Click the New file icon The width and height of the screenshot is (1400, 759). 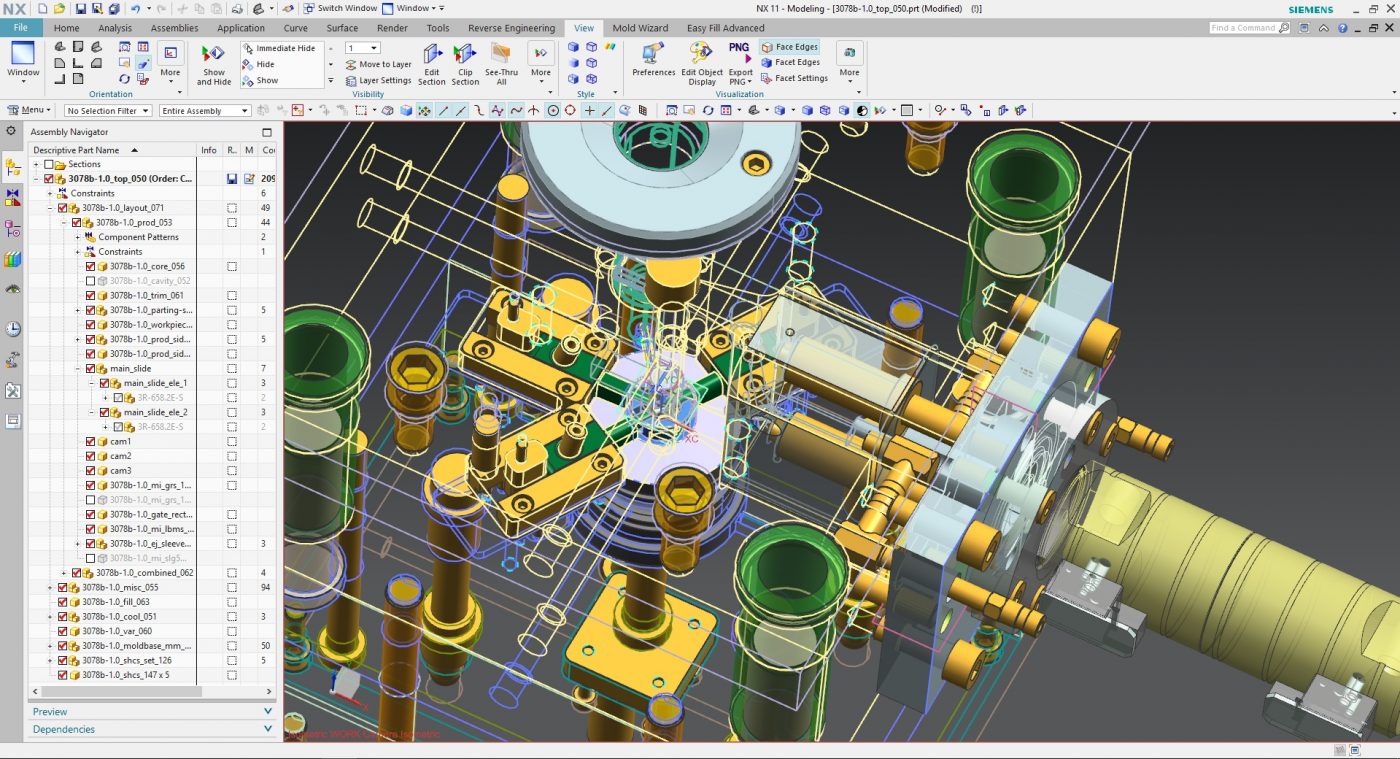point(43,8)
